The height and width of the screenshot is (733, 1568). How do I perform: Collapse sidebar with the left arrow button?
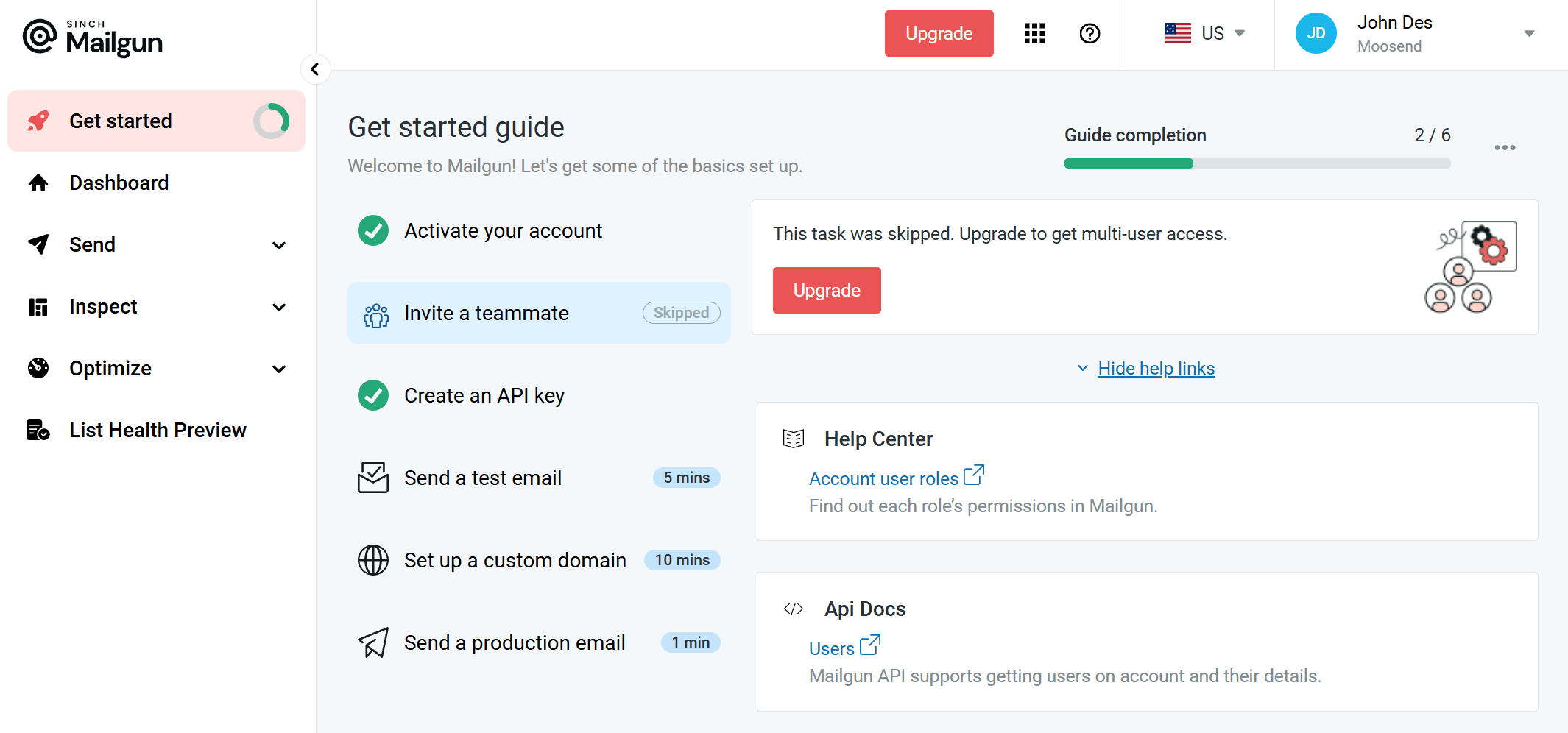point(315,69)
